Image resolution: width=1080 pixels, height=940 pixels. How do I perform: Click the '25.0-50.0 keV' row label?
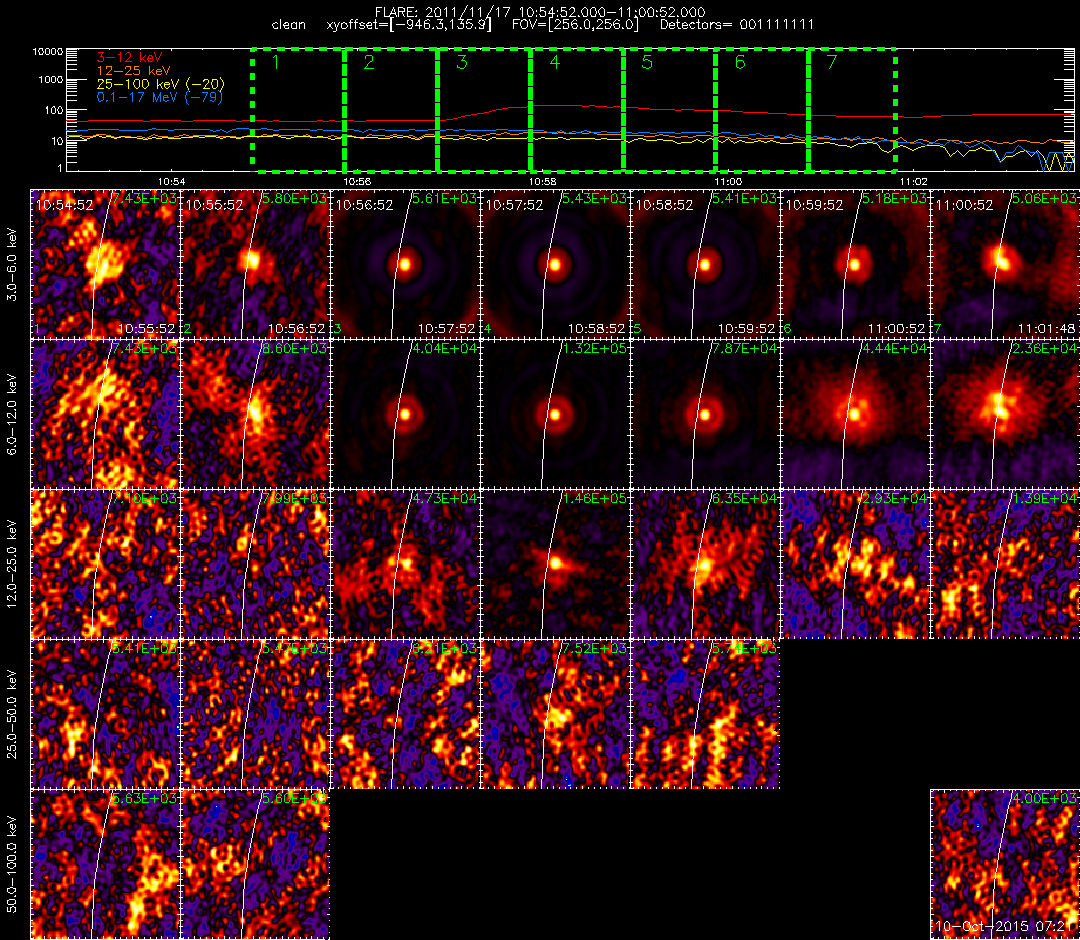pos(12,715)
